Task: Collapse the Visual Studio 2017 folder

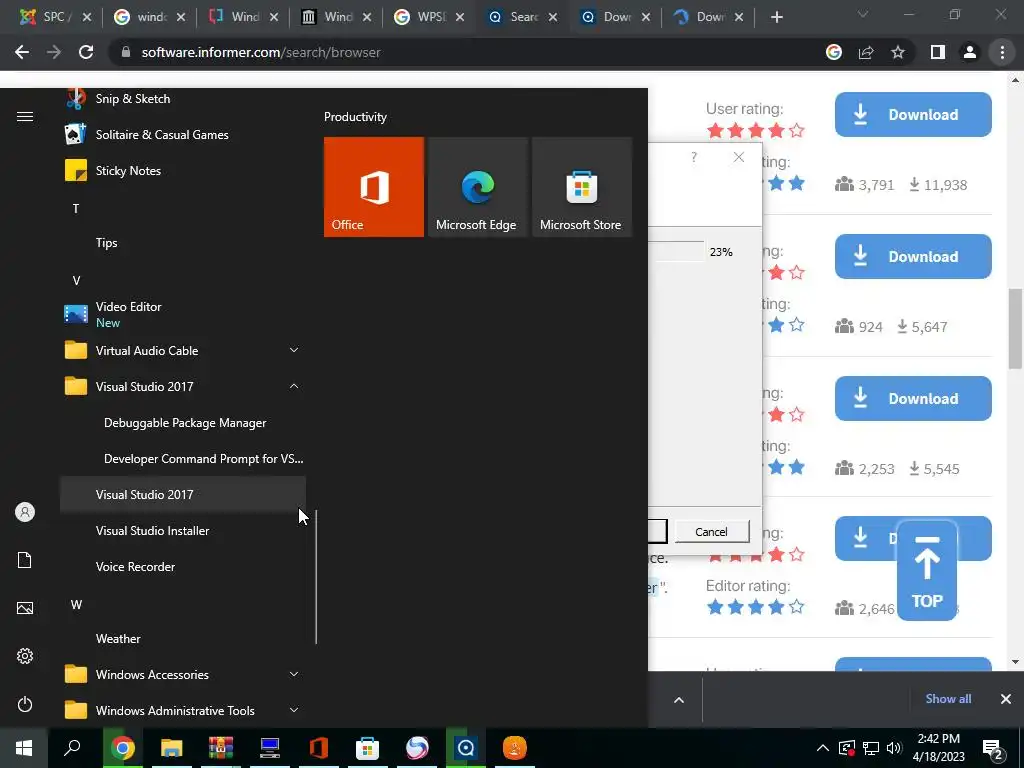Action: (183, 387)
